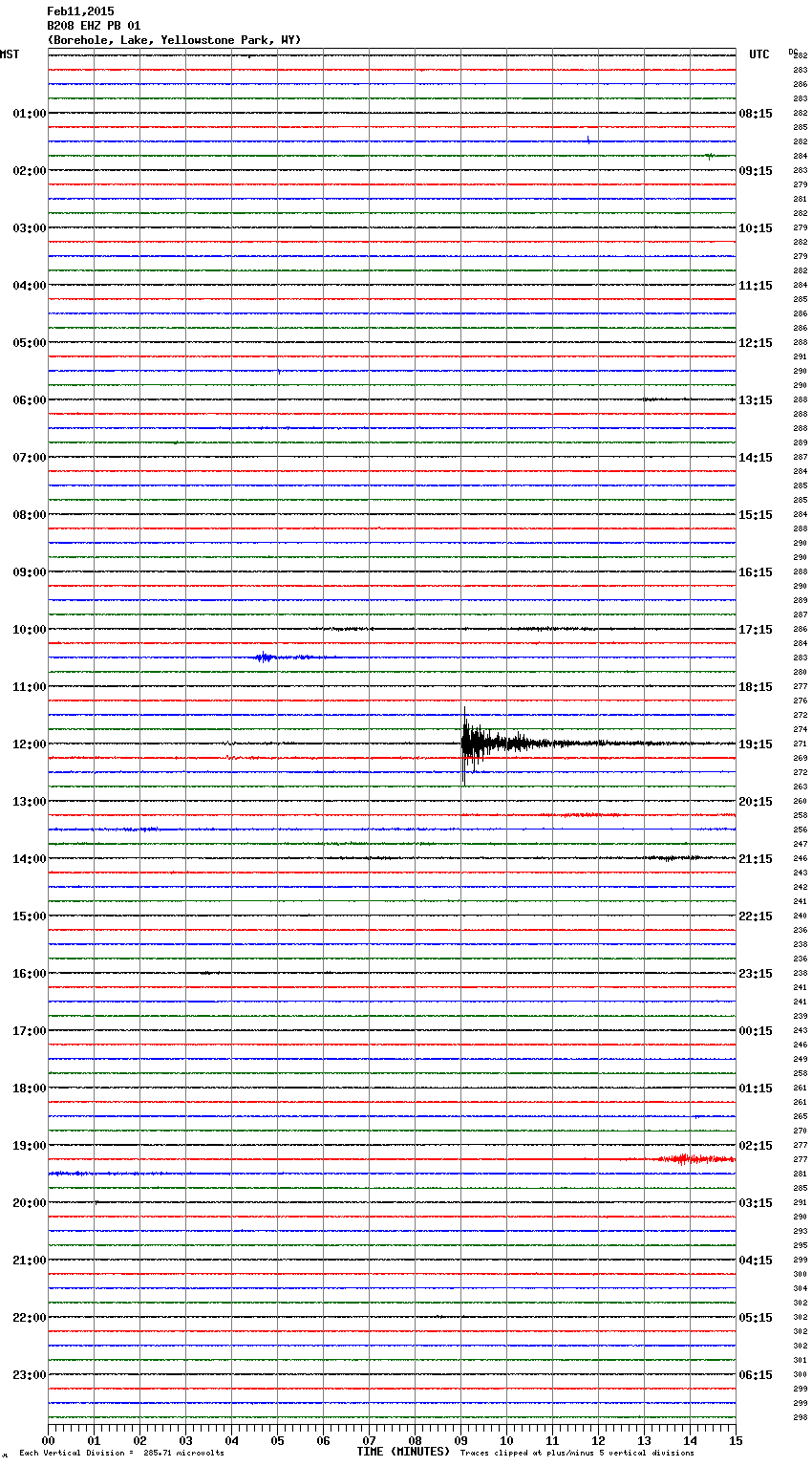Click the 16:15 UTC time label

point(756,572)
